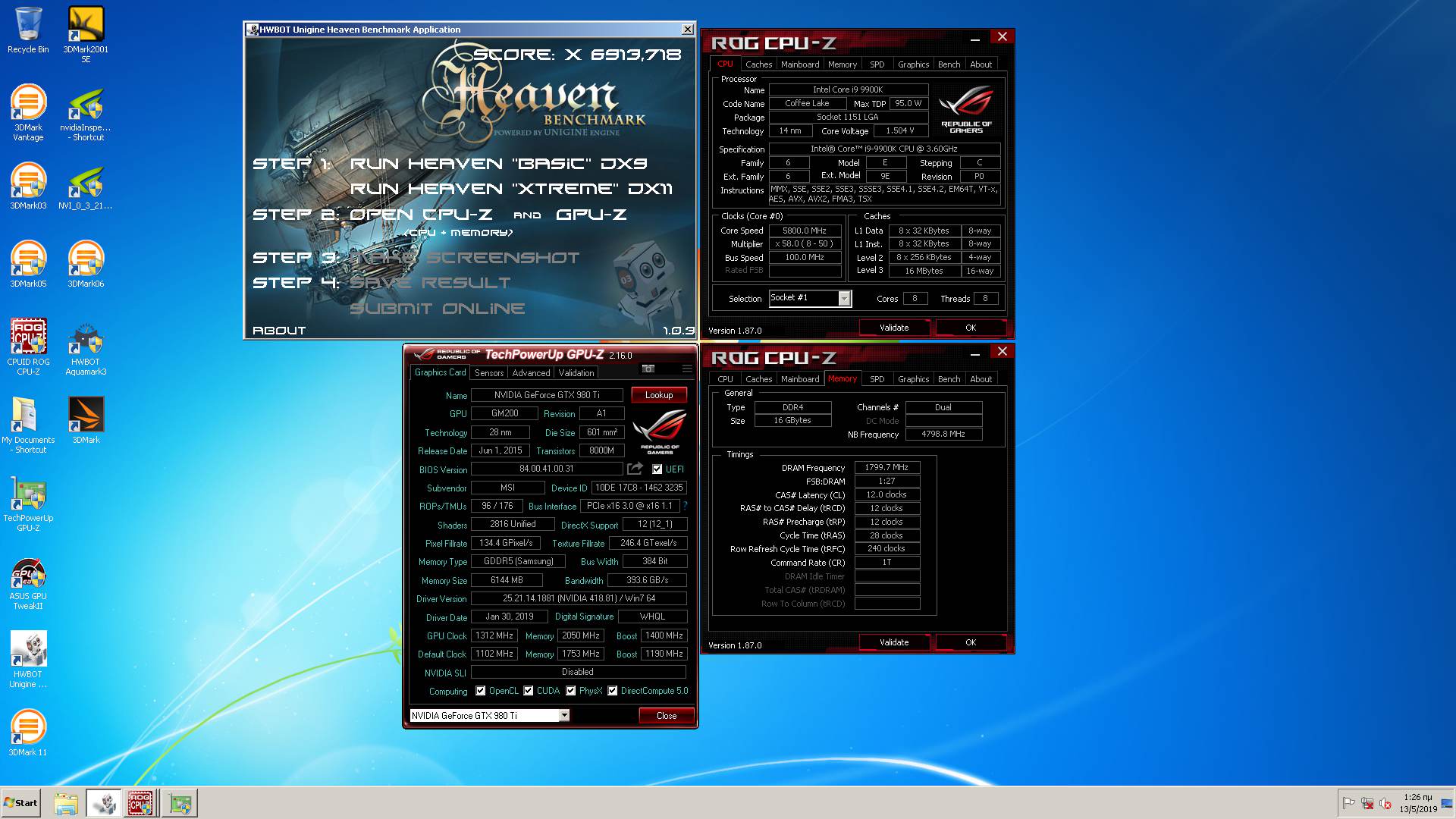The height and width of the screenshot is (819, 1456).
Task: Toggle the DirectCompute 5.0 checkbox
Action: pyautogui.click(x=613, y=691)
